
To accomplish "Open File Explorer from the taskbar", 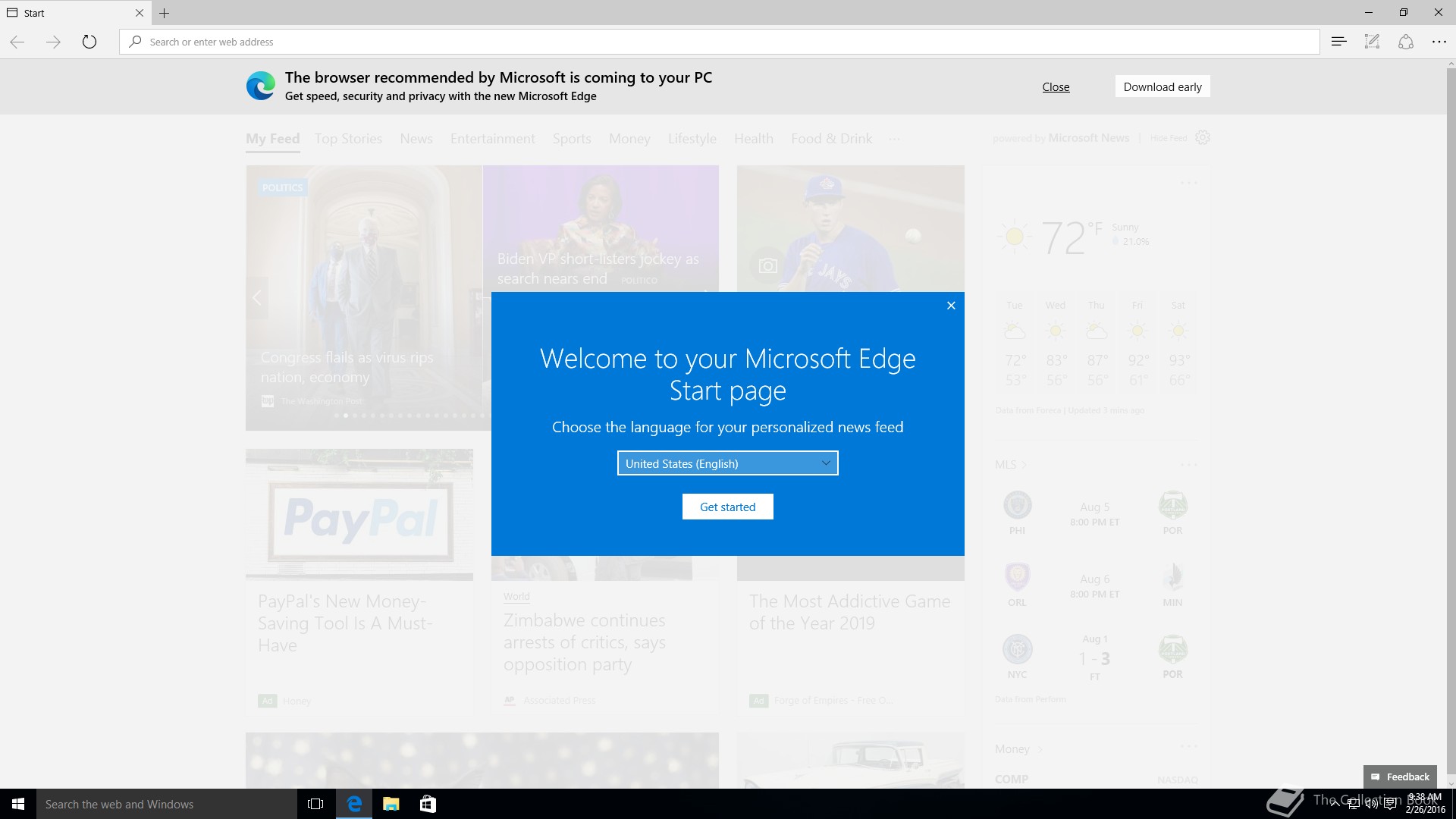I will point(391,804).
